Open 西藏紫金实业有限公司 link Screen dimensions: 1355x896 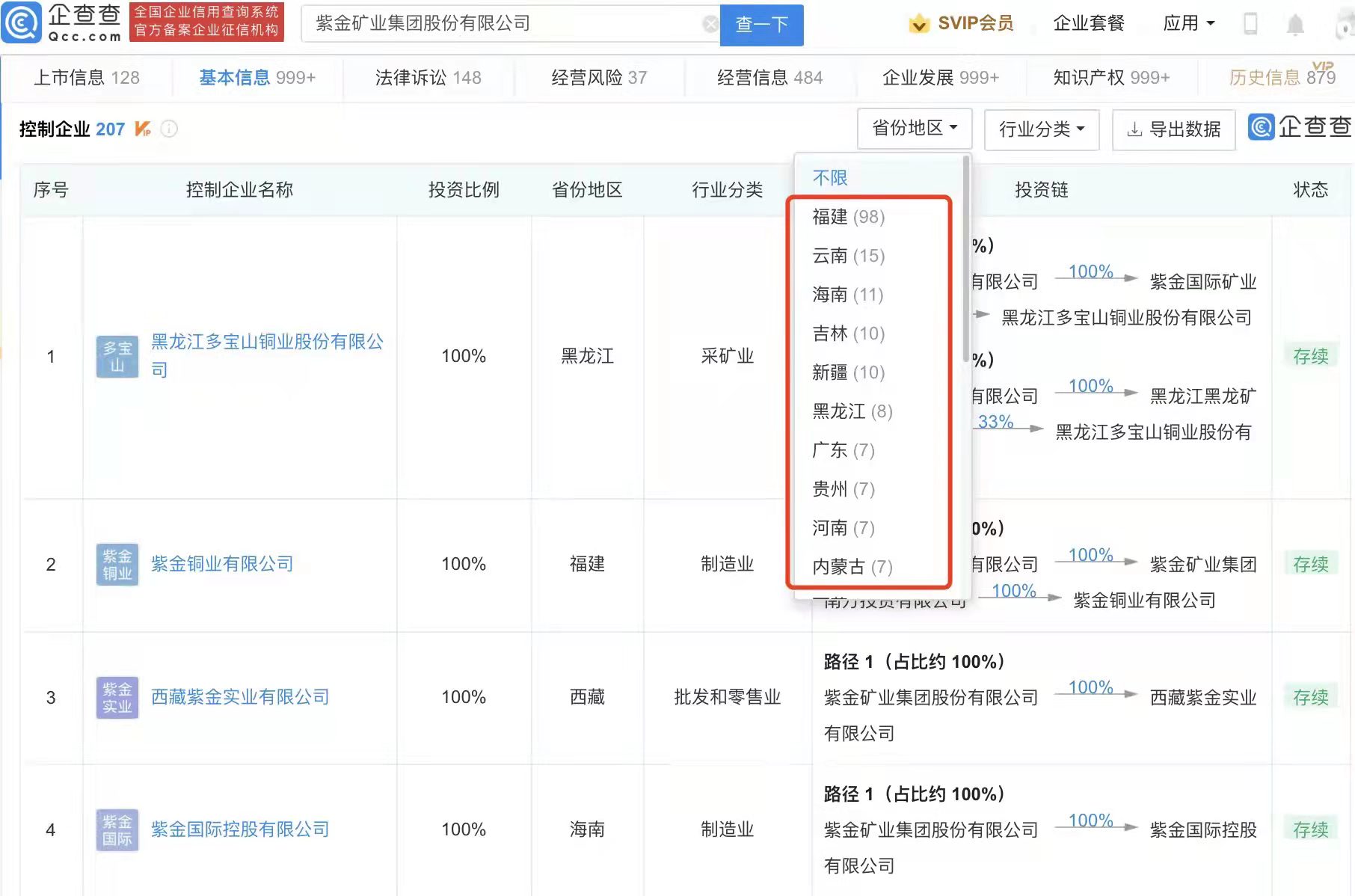(x=240, y=697)
